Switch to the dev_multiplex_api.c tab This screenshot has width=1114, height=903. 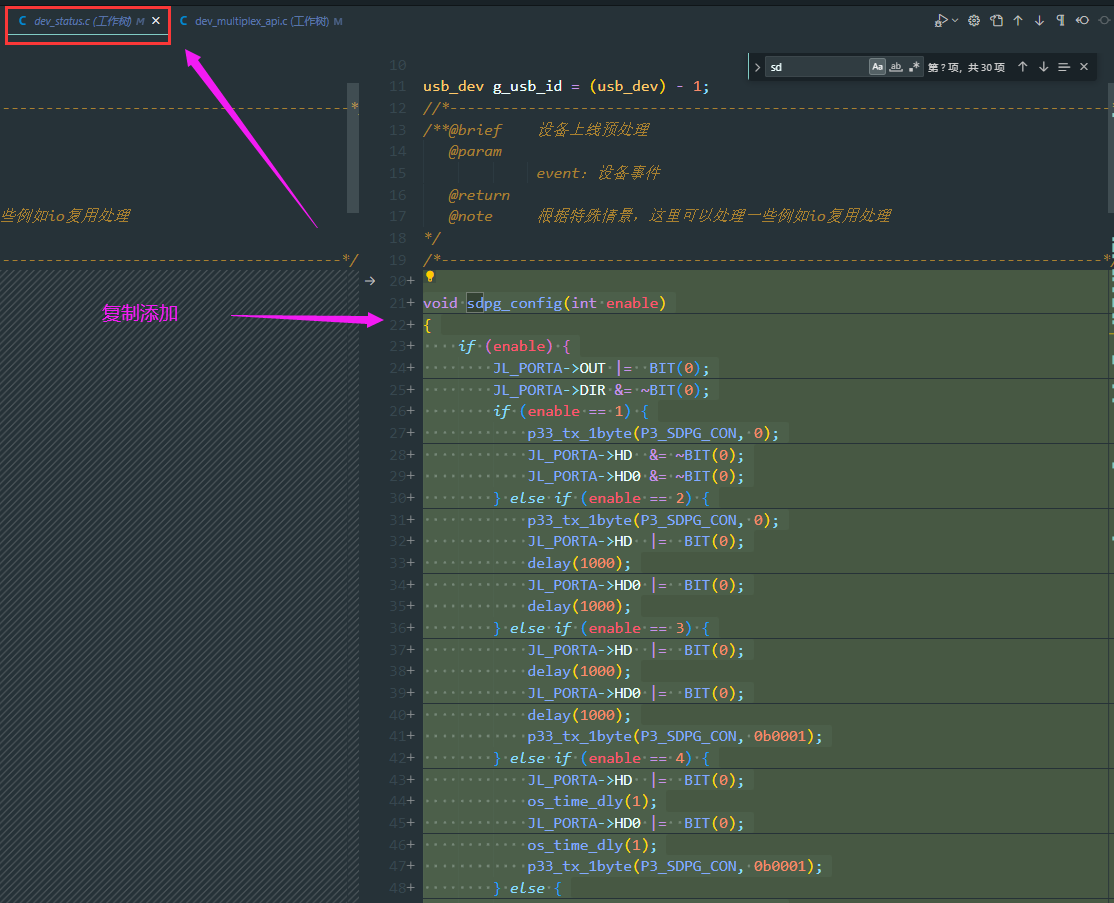261,21
